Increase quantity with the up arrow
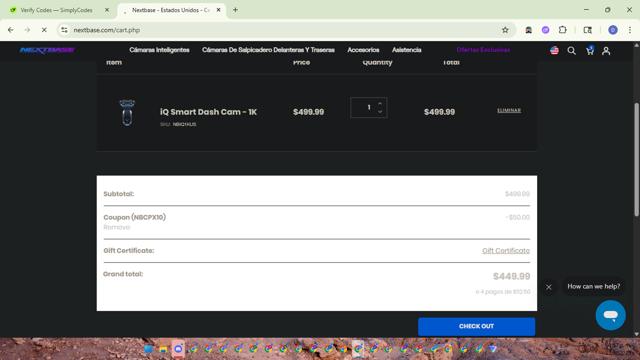Viewport: 640px width, 360px height. [x=380, y=104]
